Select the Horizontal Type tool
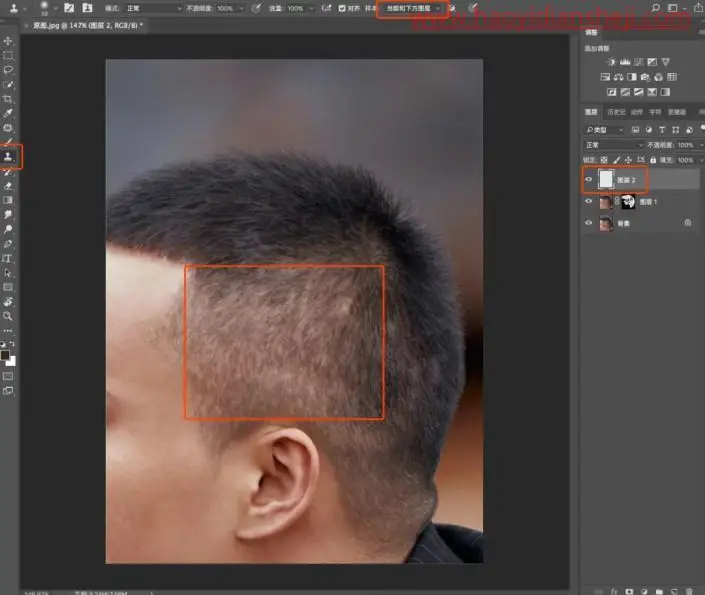 8,259
